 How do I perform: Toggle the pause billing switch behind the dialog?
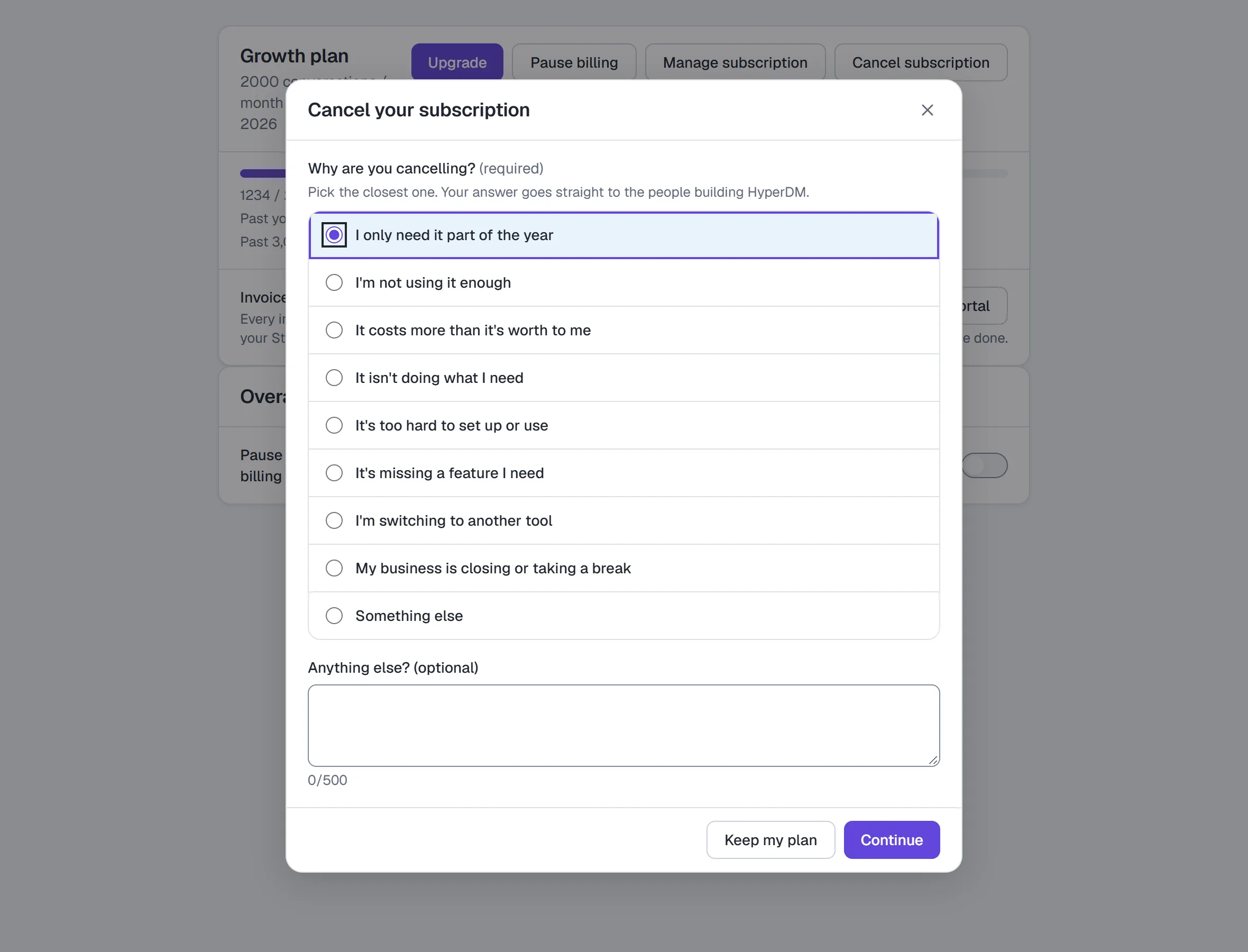click(x=985, y=465)
